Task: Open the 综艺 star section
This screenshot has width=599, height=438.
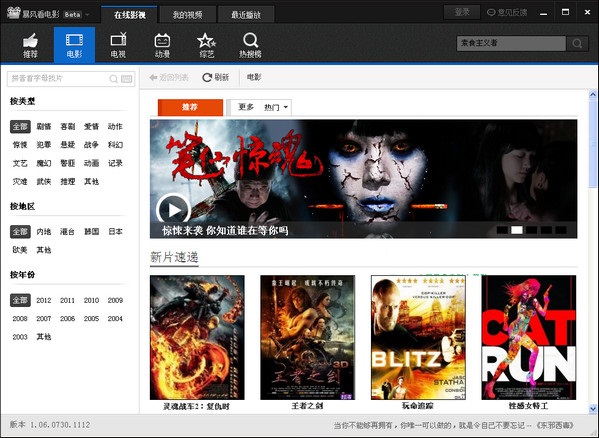Action: click(x=207, y=45)
